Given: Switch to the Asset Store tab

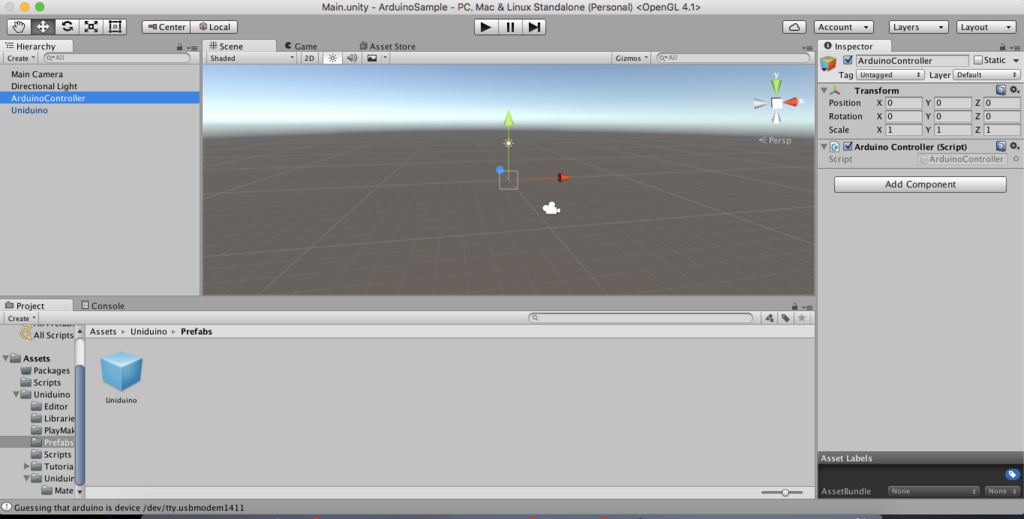Looking at the screenshot, I should click(387, 46).
